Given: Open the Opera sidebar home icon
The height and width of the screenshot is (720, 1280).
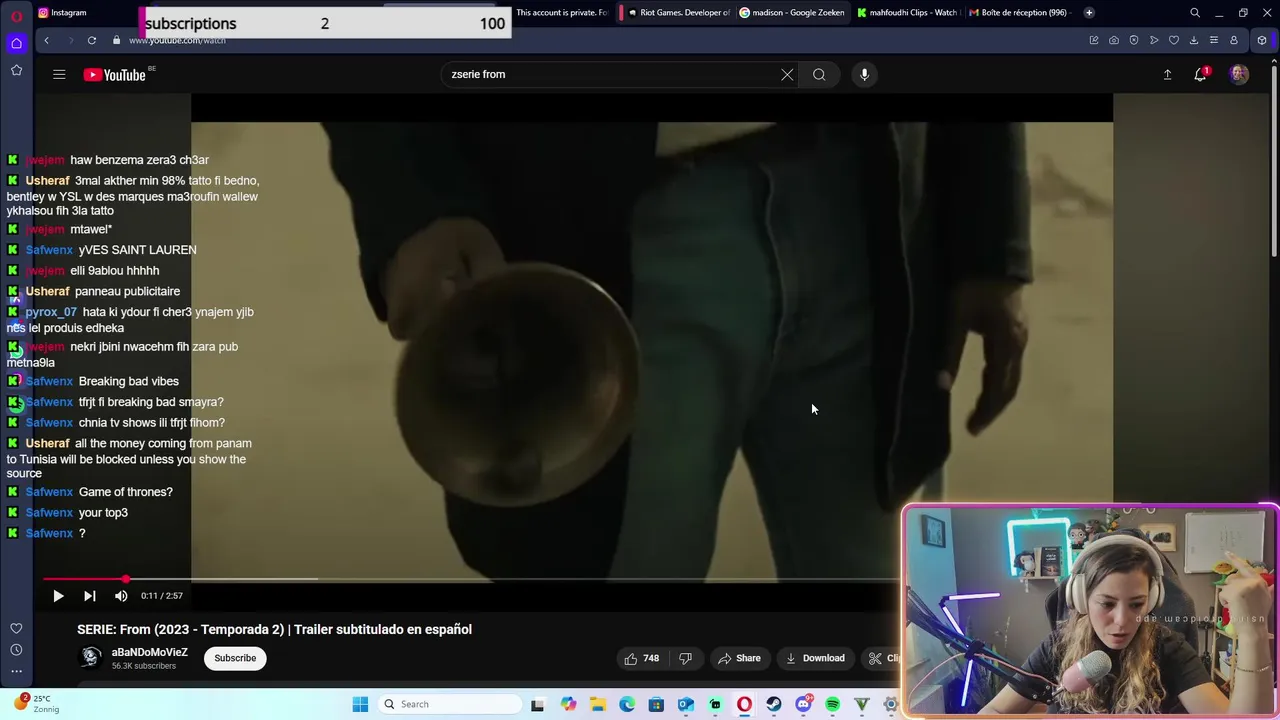Looking at the screenshot, I should pyautogui.click(x=16, y=43).
